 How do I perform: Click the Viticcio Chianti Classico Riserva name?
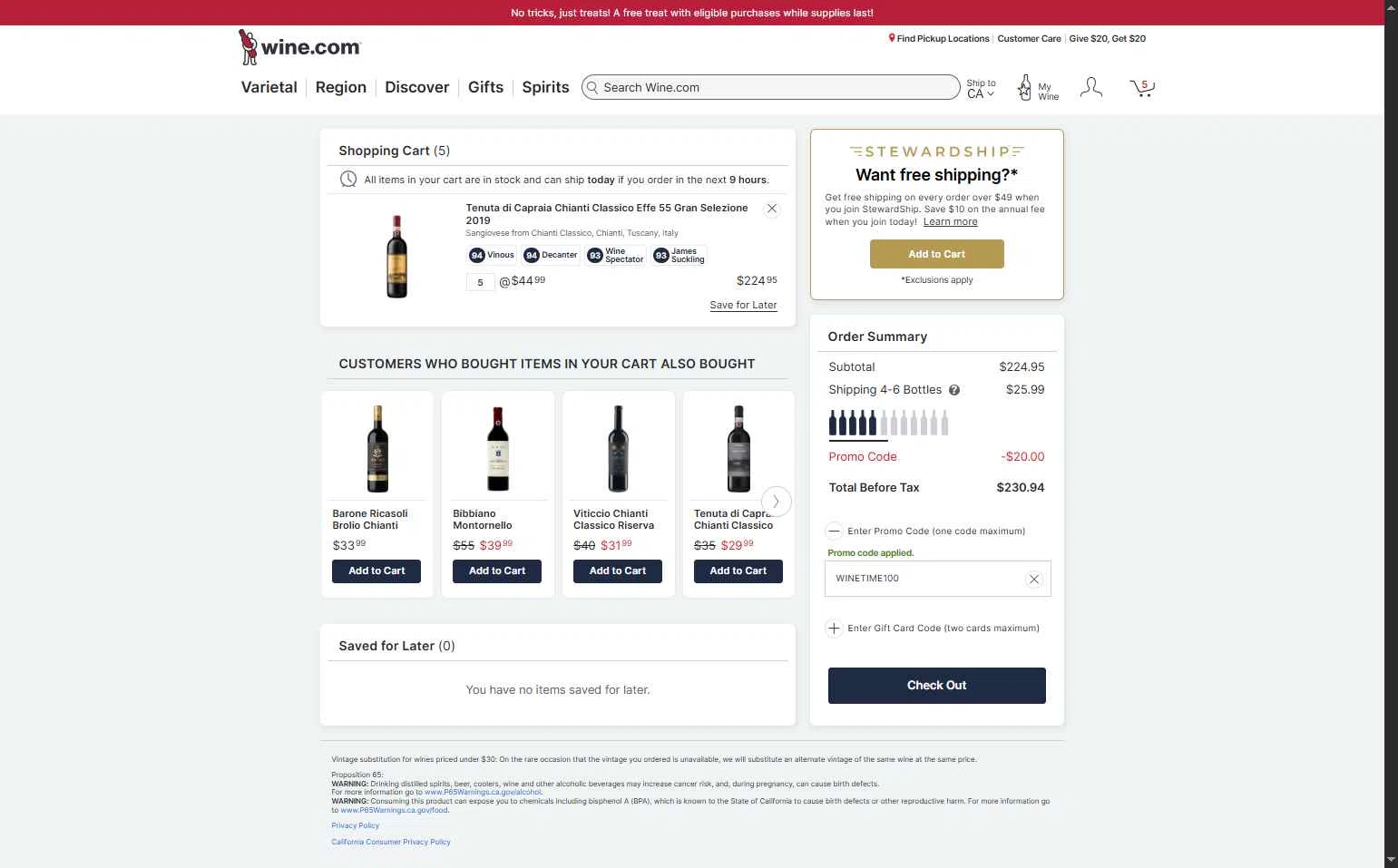coord(614,520)
